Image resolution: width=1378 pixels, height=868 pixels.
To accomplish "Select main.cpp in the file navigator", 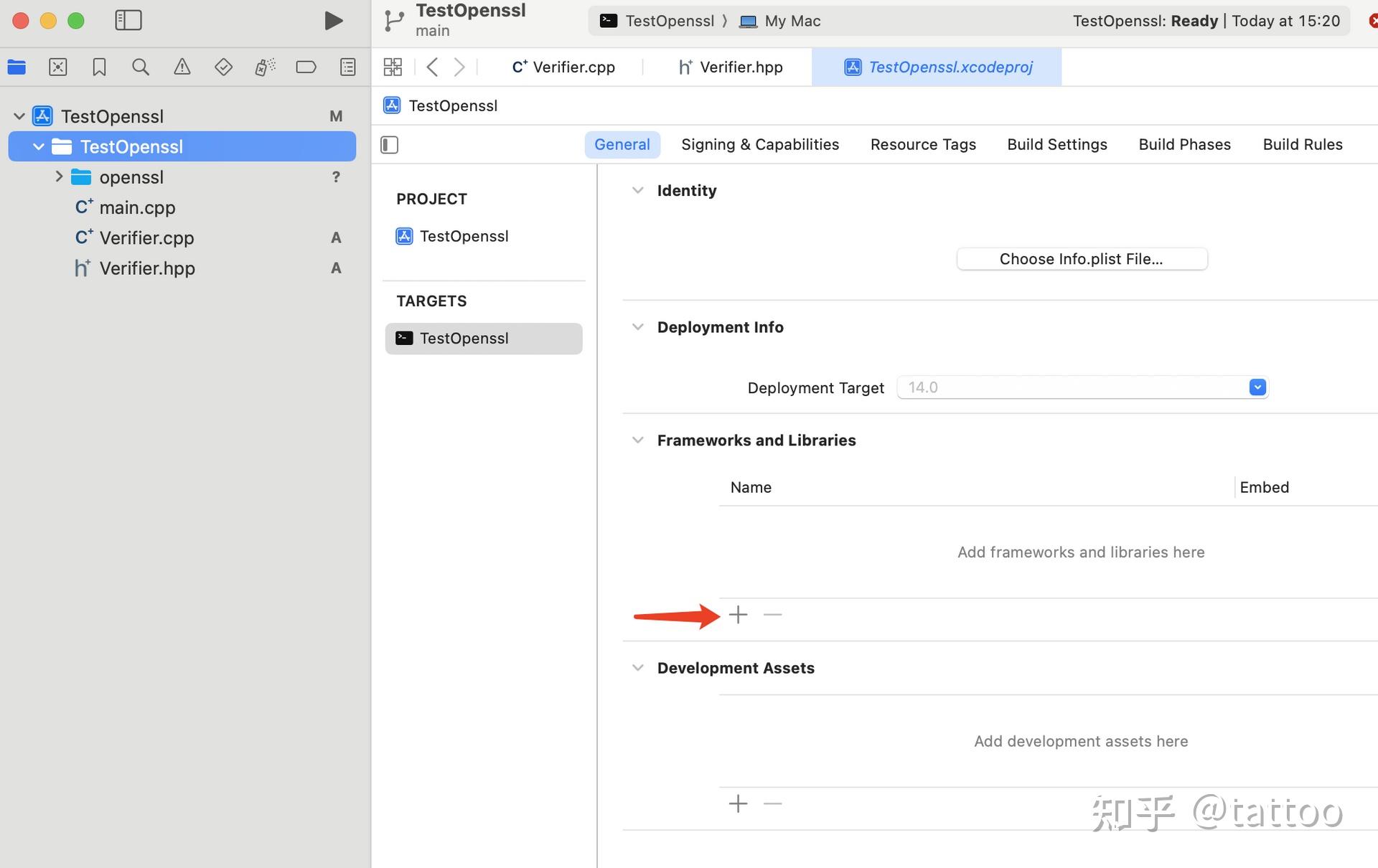I will click(x=137, y=207).
